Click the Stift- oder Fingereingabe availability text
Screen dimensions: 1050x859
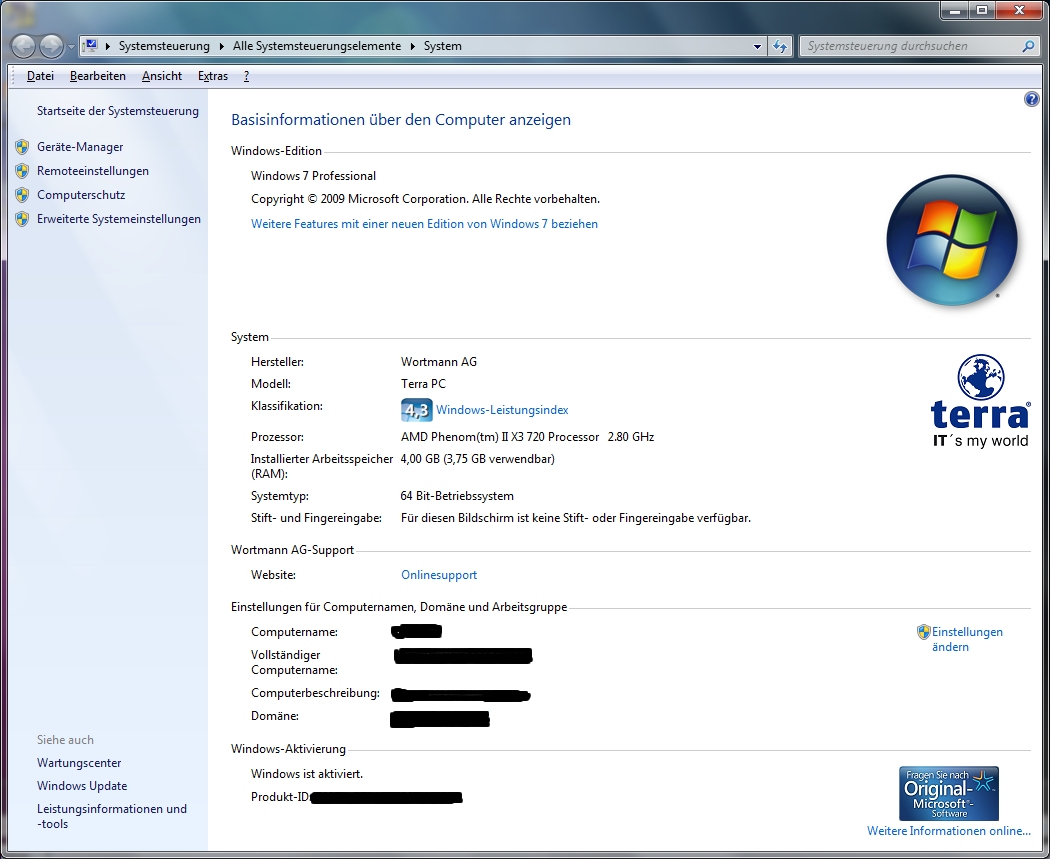[x=576, y=518]
